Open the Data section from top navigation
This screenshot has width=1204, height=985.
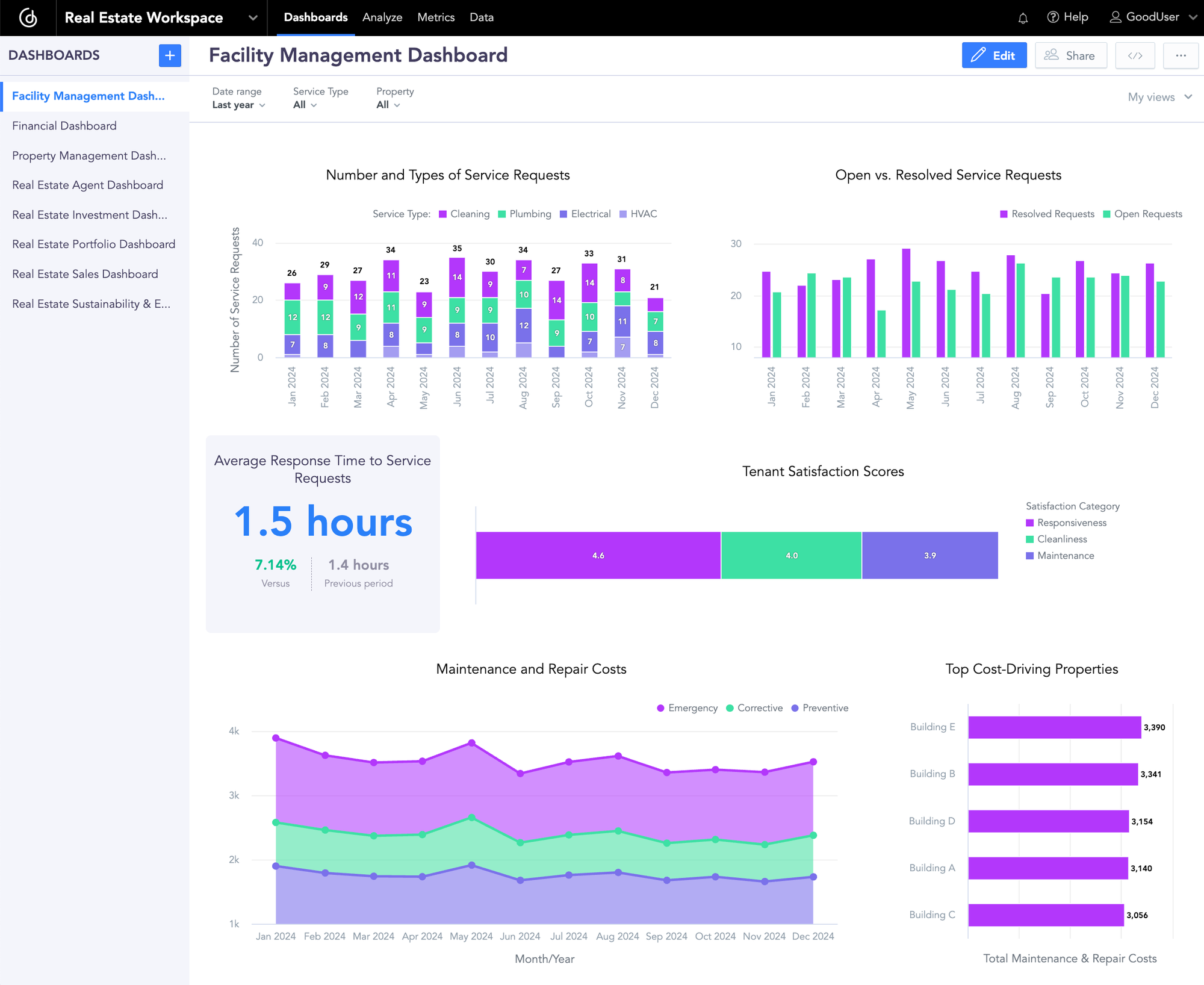pos(481,17)
